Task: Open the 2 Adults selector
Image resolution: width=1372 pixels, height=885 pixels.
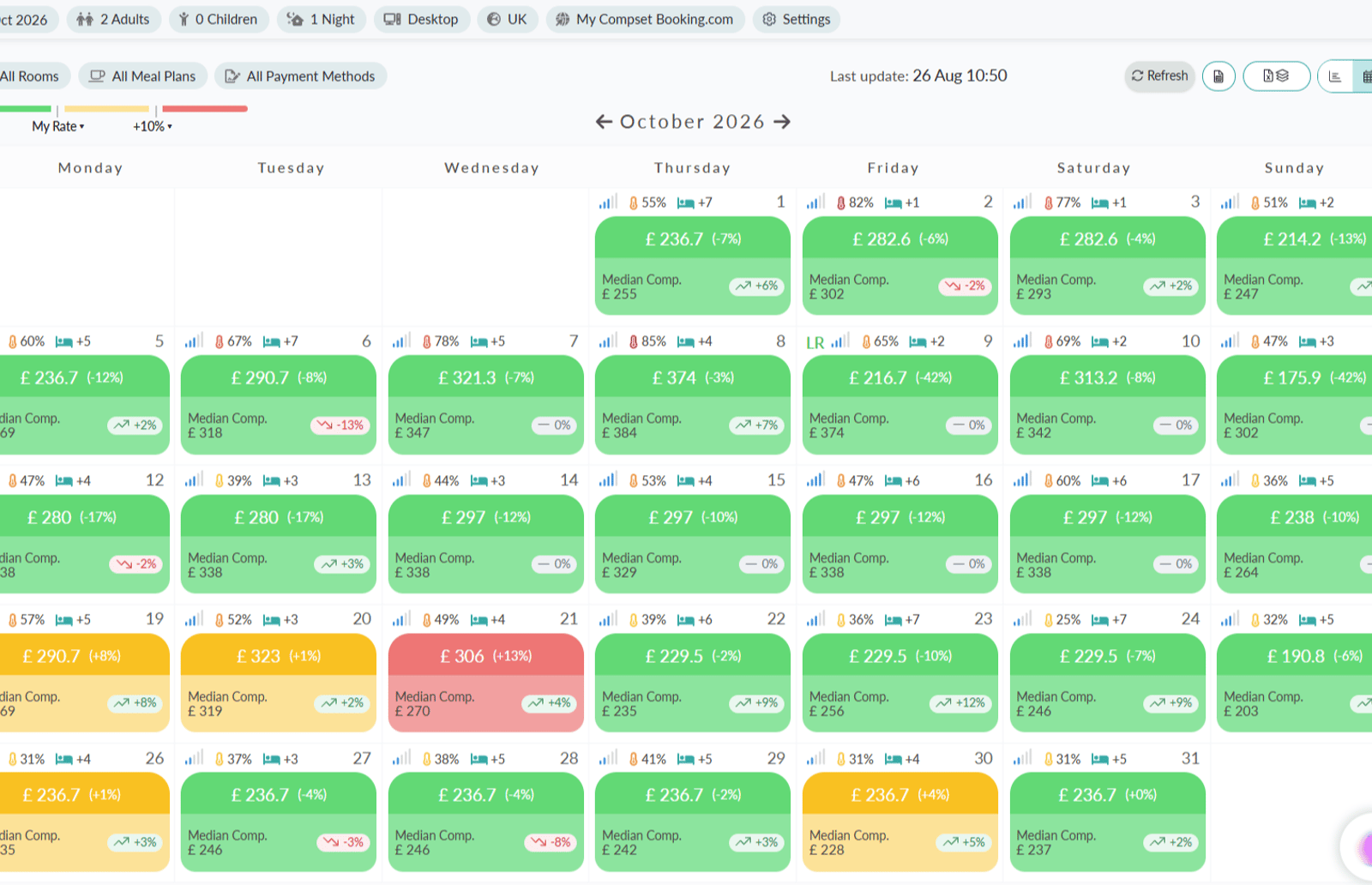Action: coord(113,19)
